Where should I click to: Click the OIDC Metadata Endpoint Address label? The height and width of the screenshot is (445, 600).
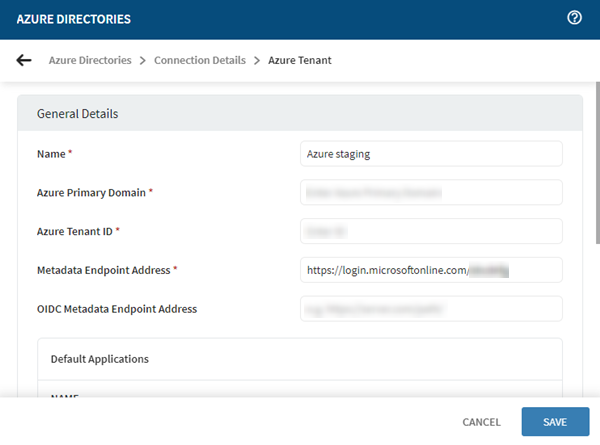tap(117, 309)
